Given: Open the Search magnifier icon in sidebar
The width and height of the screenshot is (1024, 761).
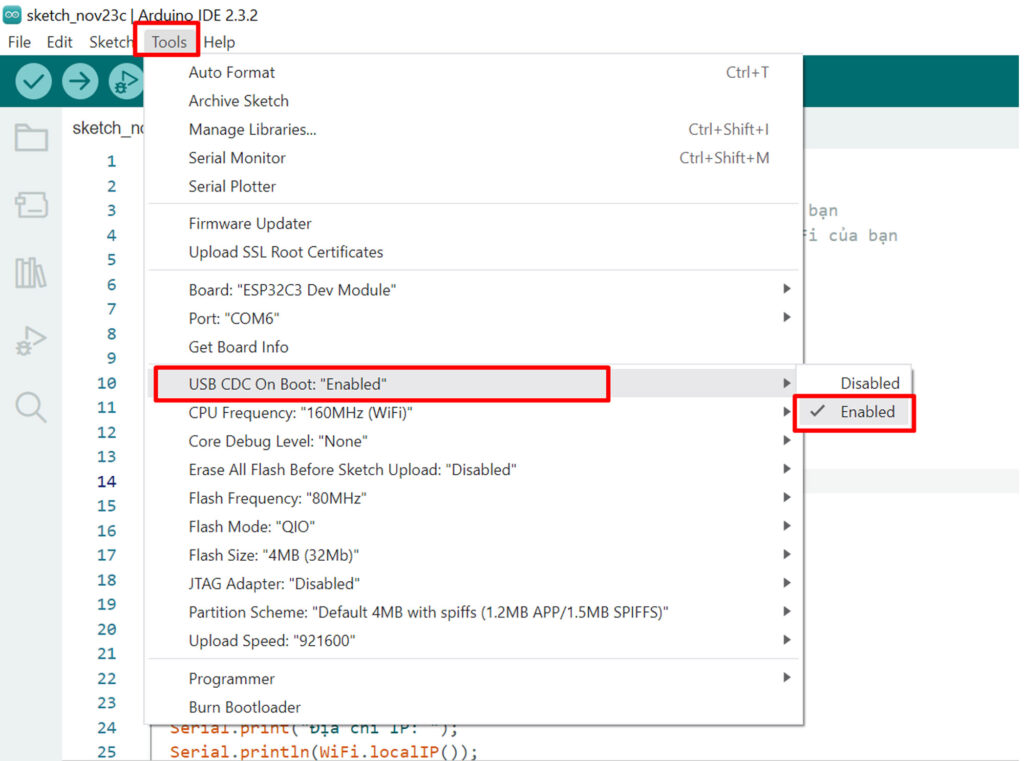Looking at the screenshot, I should [x=31, y=407].
